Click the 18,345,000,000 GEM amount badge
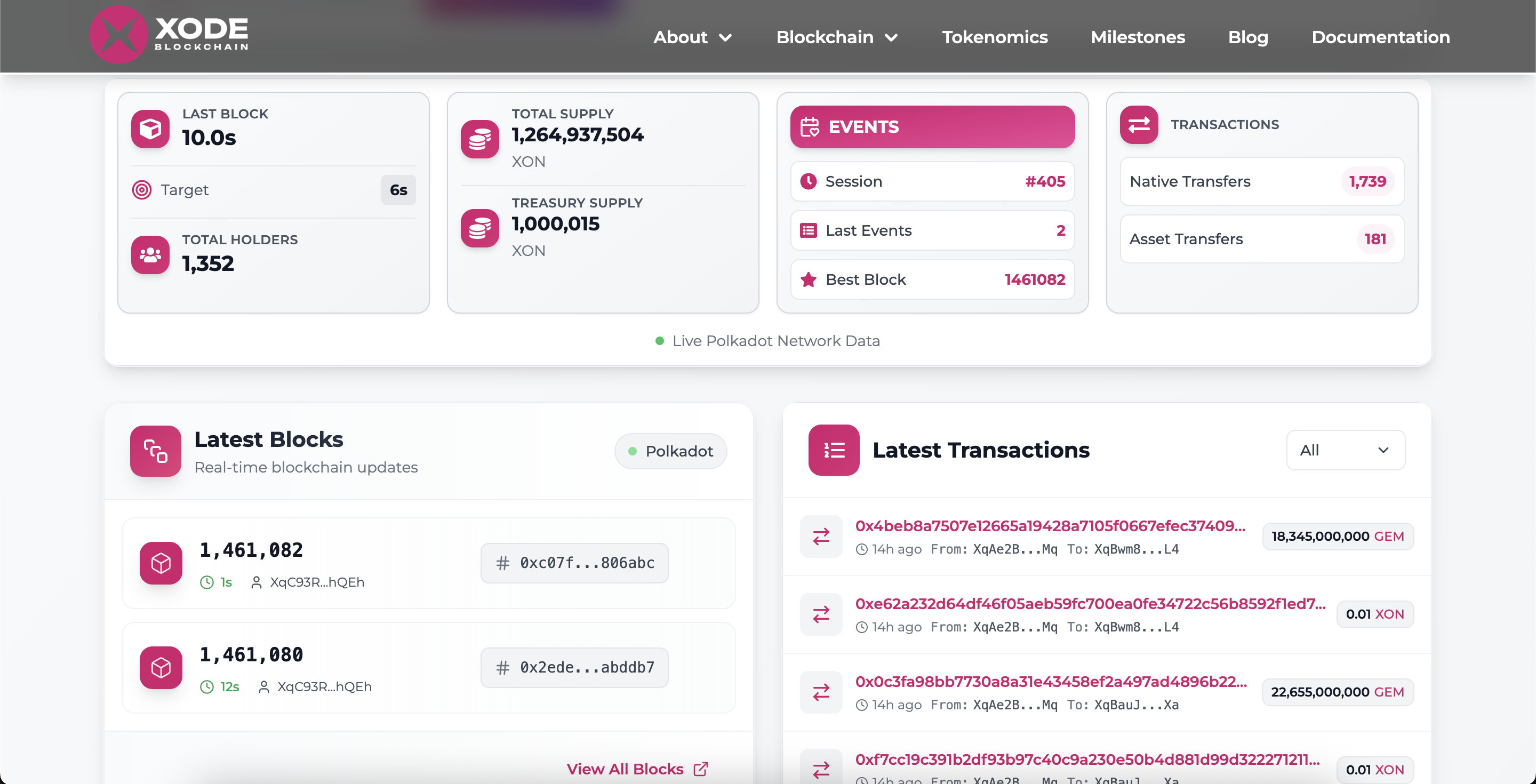The width and height of the screenshot is (1536, 784). (1338, 536)
